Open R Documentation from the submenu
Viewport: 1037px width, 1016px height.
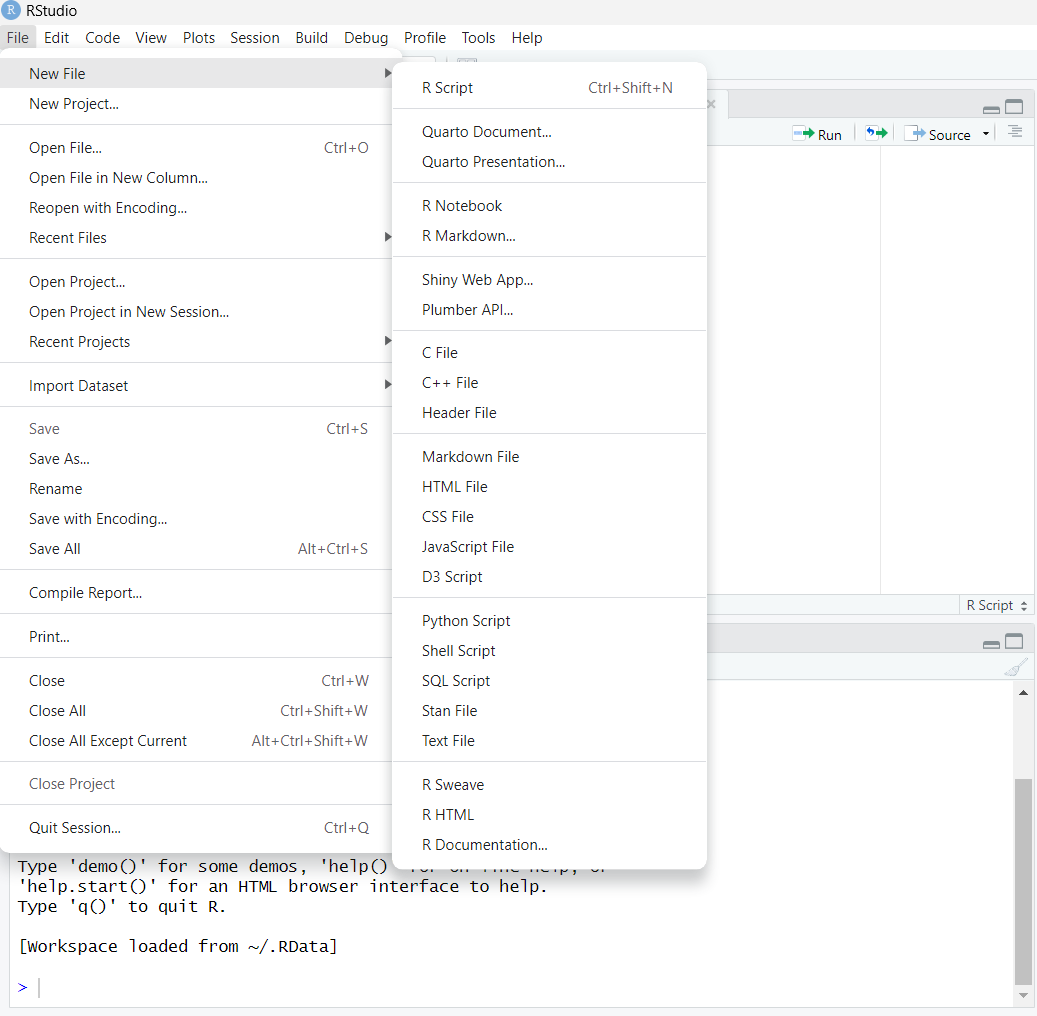point(485,844)
